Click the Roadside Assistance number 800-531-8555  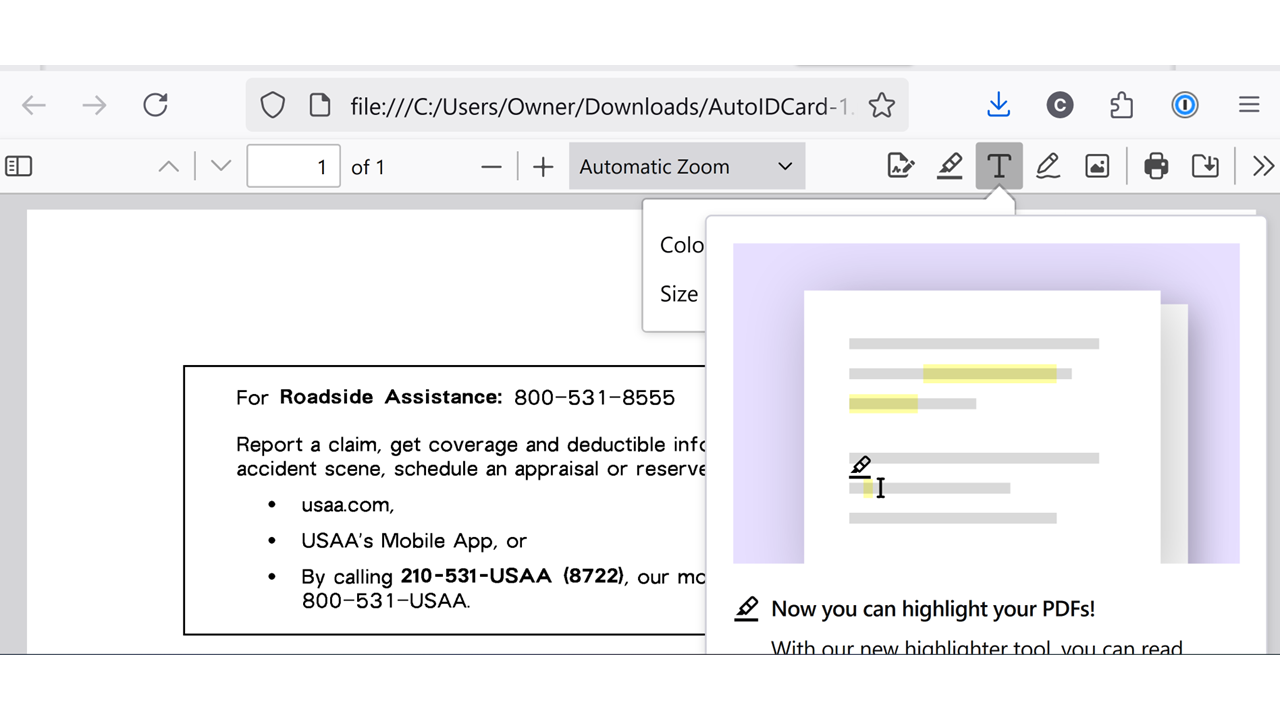(x=594, y=397)
